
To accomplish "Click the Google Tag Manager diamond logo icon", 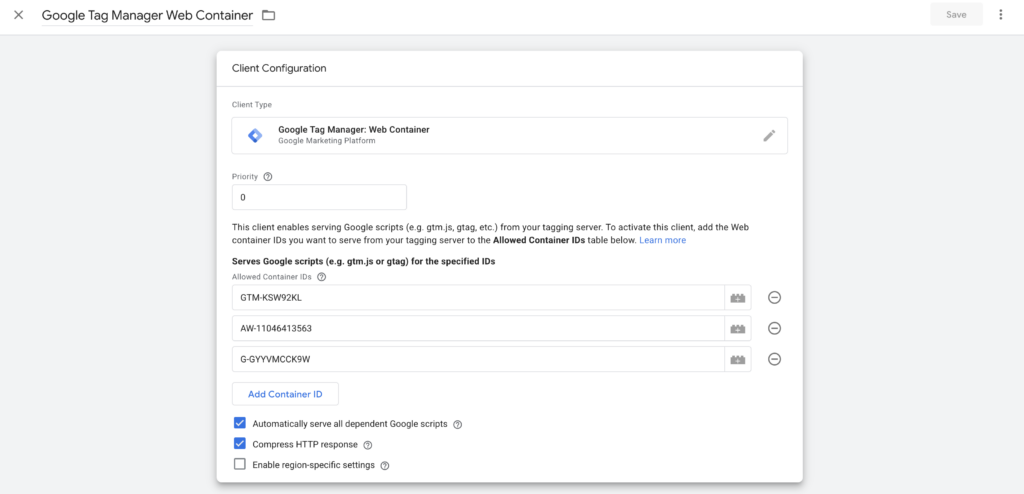I will pyautogui.click(x=255, y=135).
